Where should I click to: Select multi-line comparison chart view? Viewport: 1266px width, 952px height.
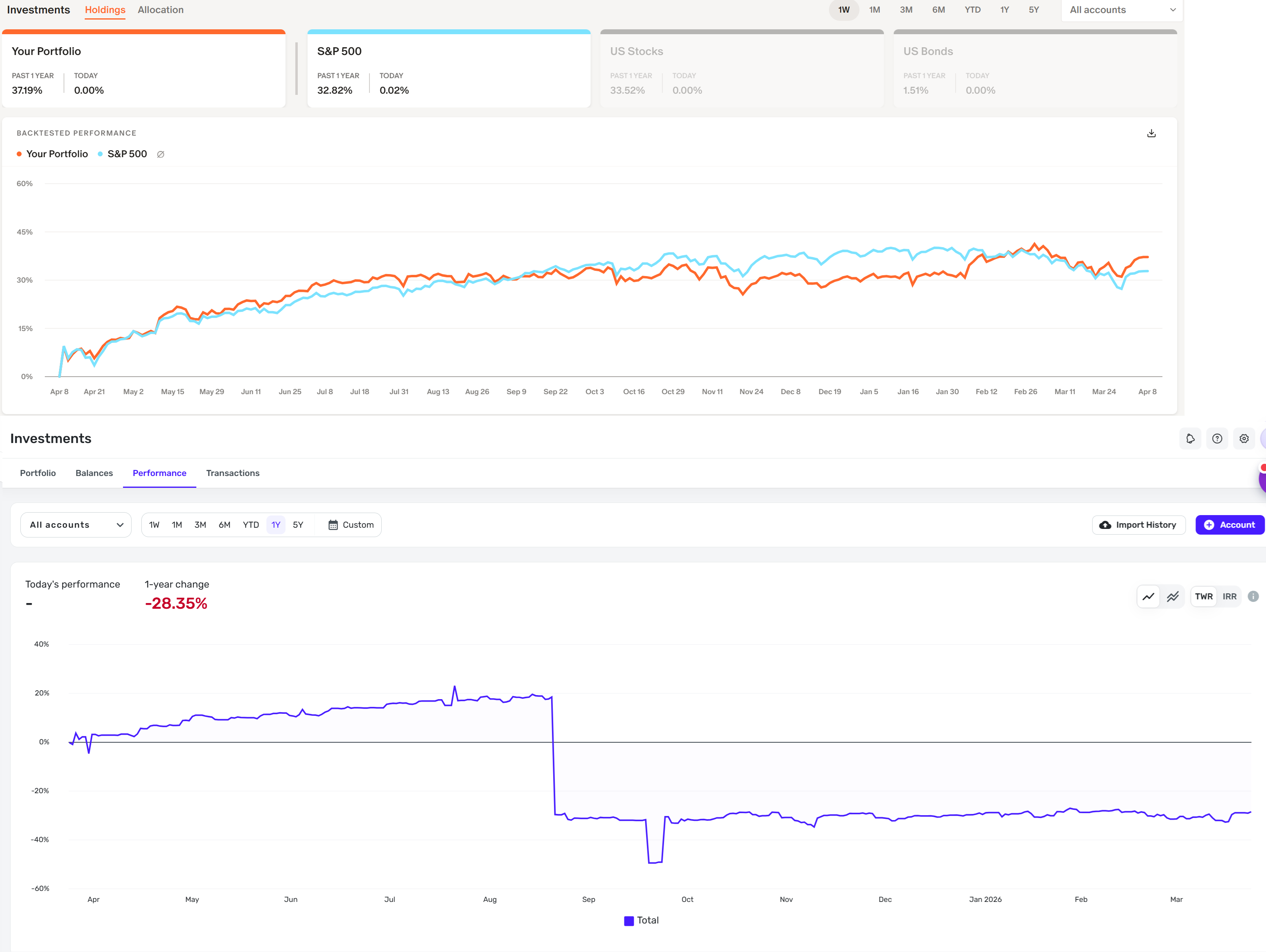1173,597
